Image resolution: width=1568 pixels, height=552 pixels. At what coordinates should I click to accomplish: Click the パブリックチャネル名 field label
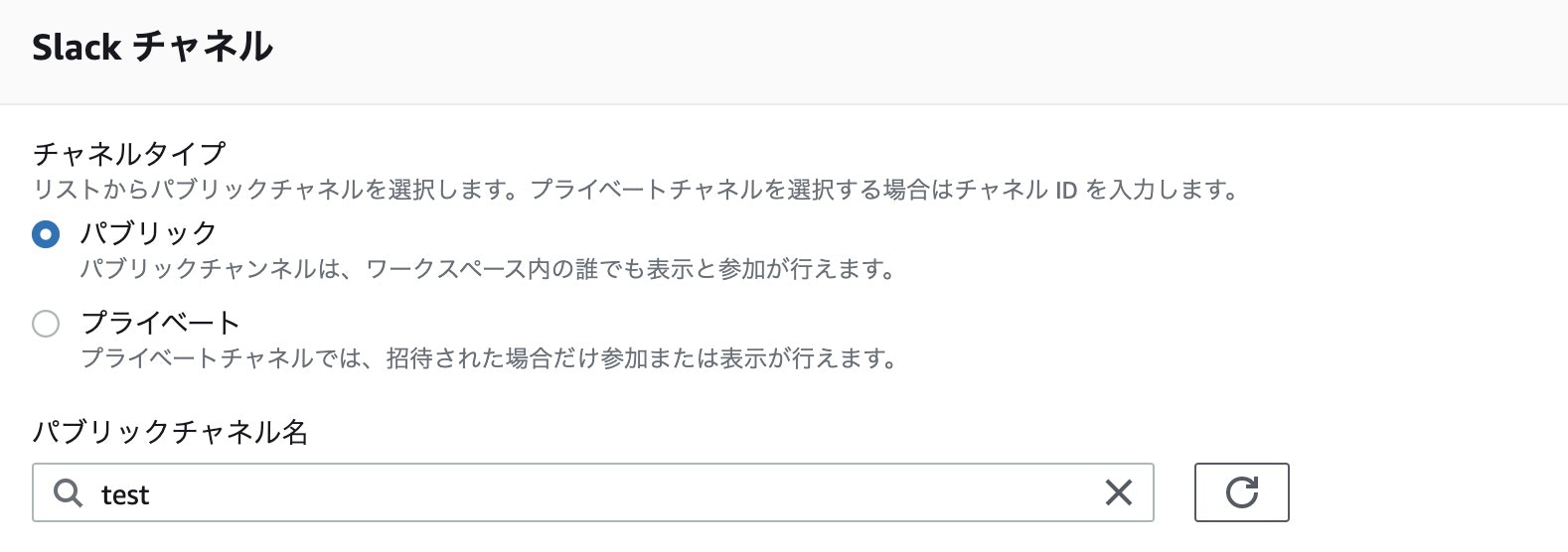click(170, 432)
